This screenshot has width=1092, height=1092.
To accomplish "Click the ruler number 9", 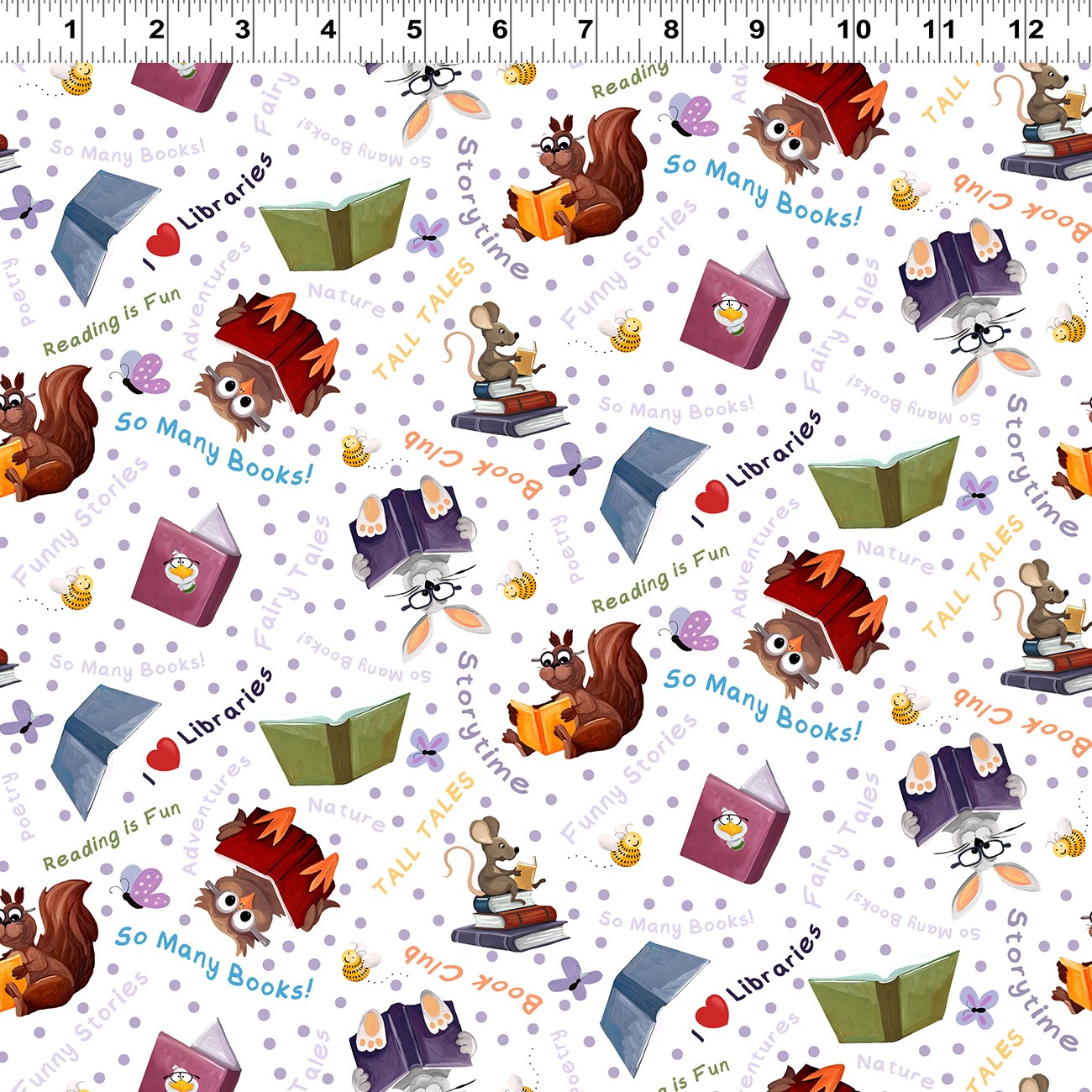I will 757,30.
